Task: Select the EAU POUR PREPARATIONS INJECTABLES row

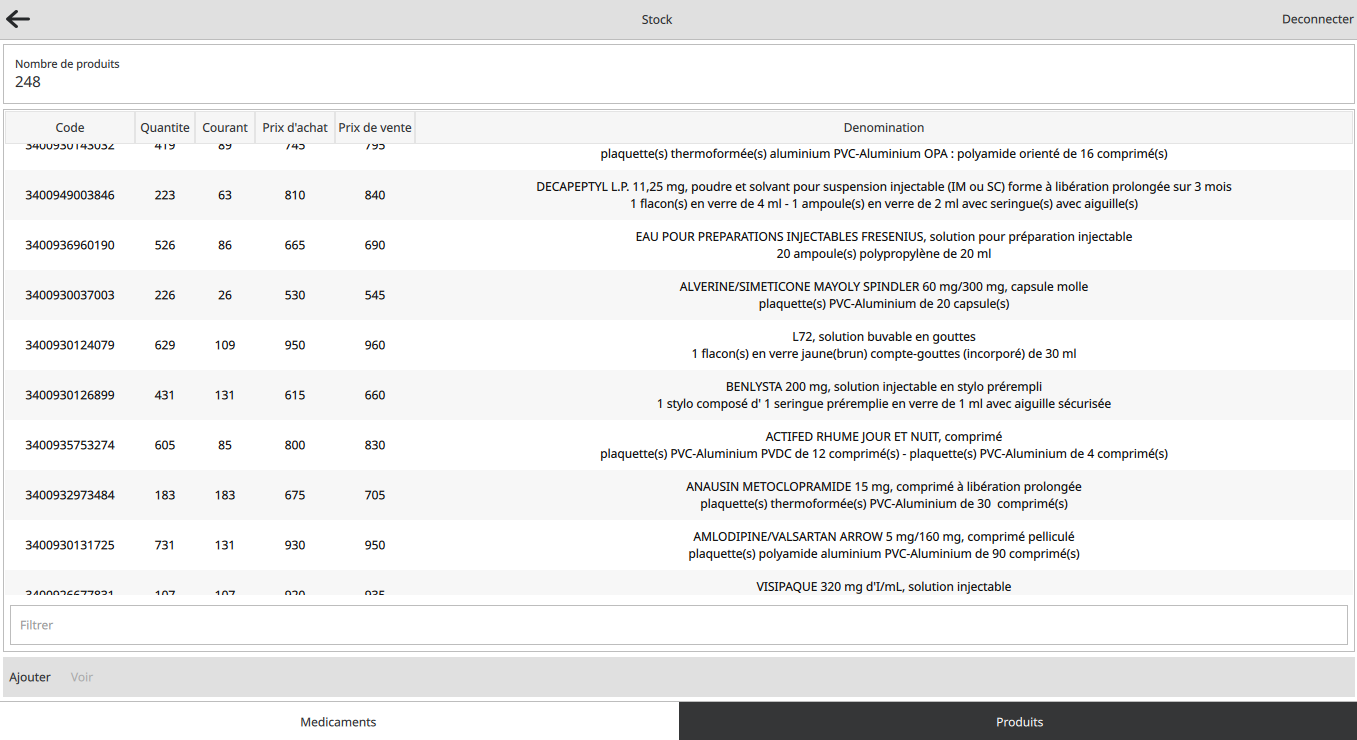Action: click(x=883, y=245)
